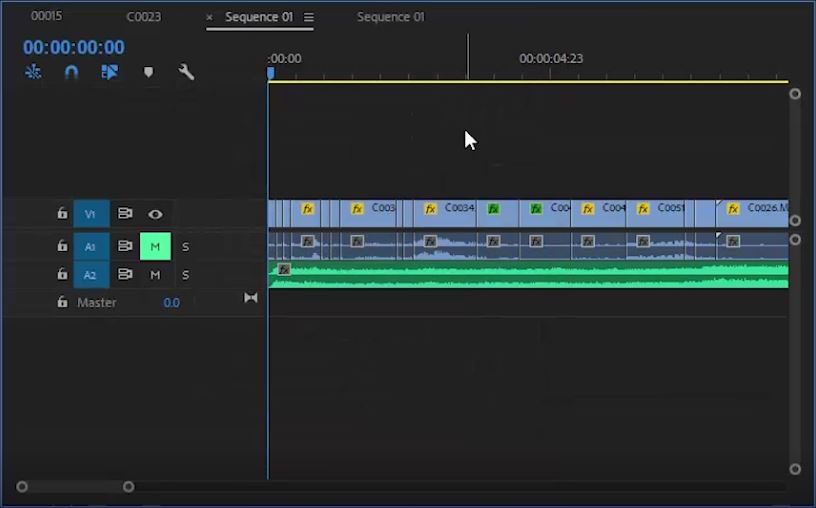Open the wrench Timeline display settings
This screenshot has width=816, height=508.
[186, 72]
